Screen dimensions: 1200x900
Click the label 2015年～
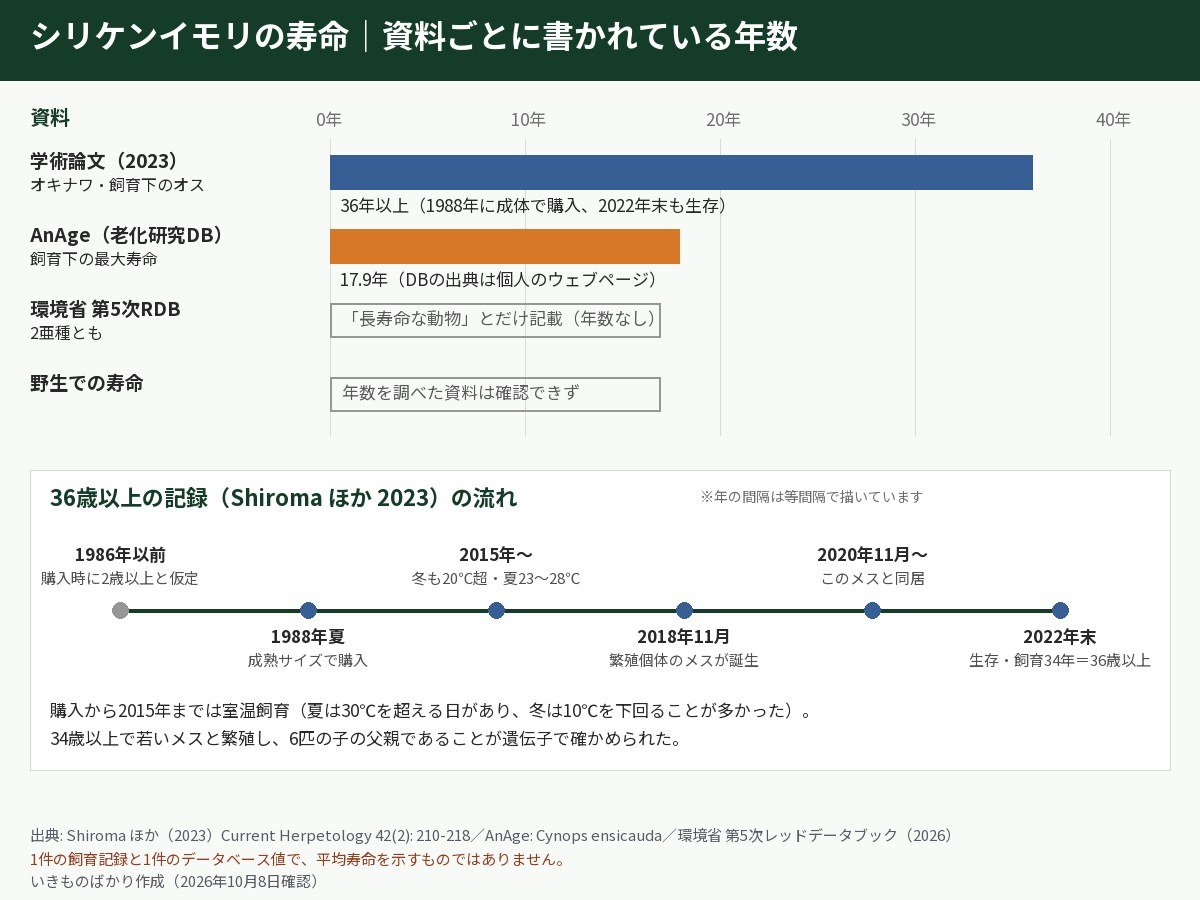pyautogui.click(x=496, y=555)
